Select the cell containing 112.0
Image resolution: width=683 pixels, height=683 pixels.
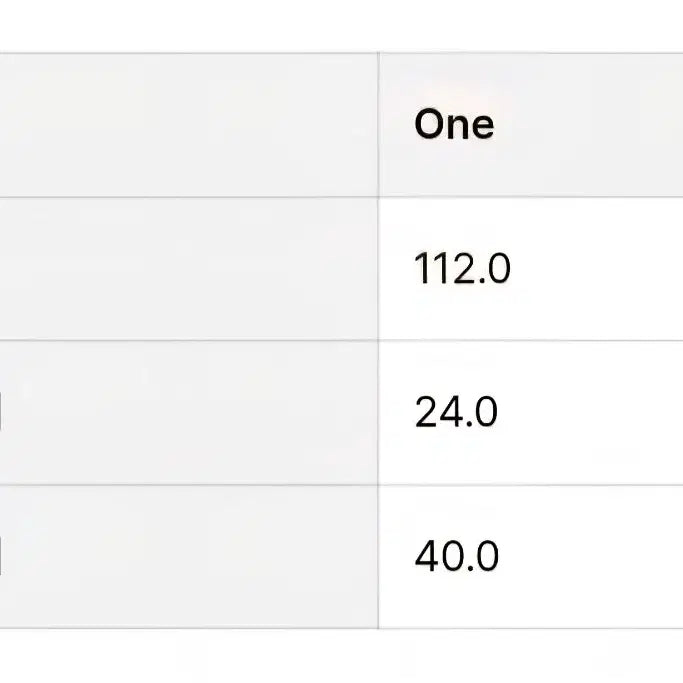coord(462,269)
